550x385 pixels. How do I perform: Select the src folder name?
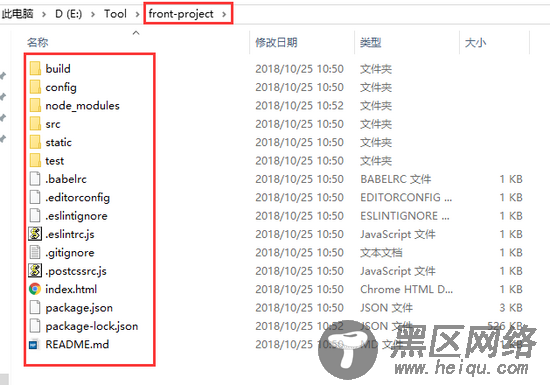53,124
